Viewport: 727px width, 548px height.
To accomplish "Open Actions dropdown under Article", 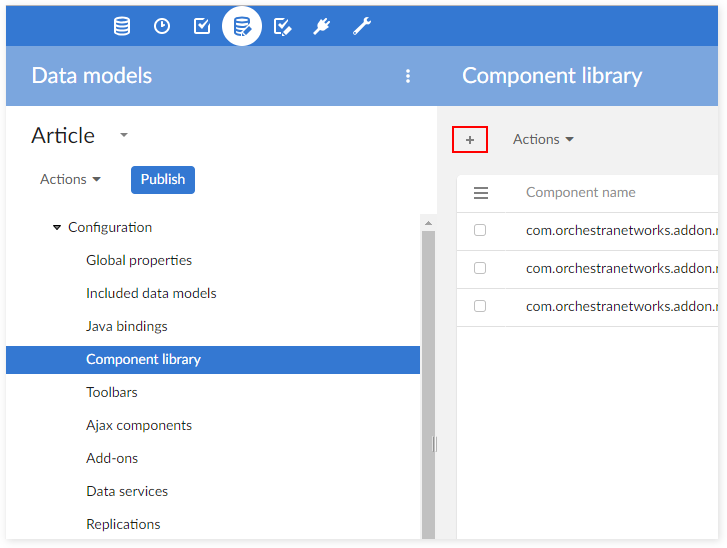I will point(70,180).
